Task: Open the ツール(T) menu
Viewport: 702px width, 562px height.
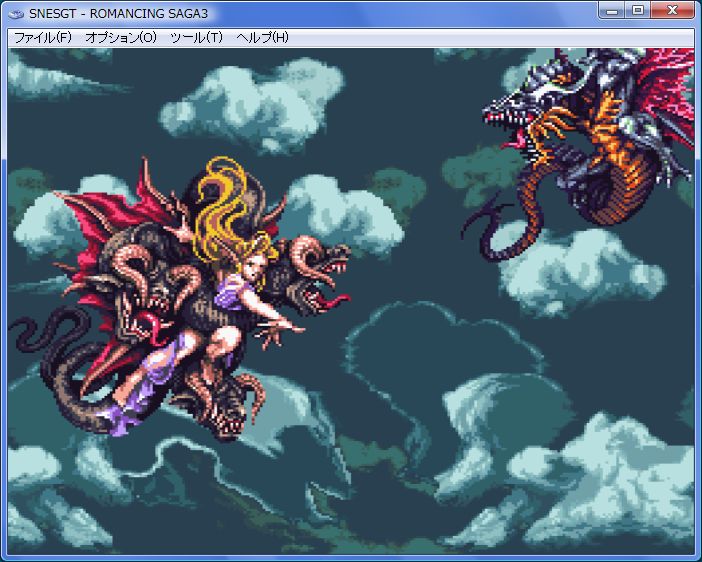Action: pyautogui.click(x=197, y=38)
